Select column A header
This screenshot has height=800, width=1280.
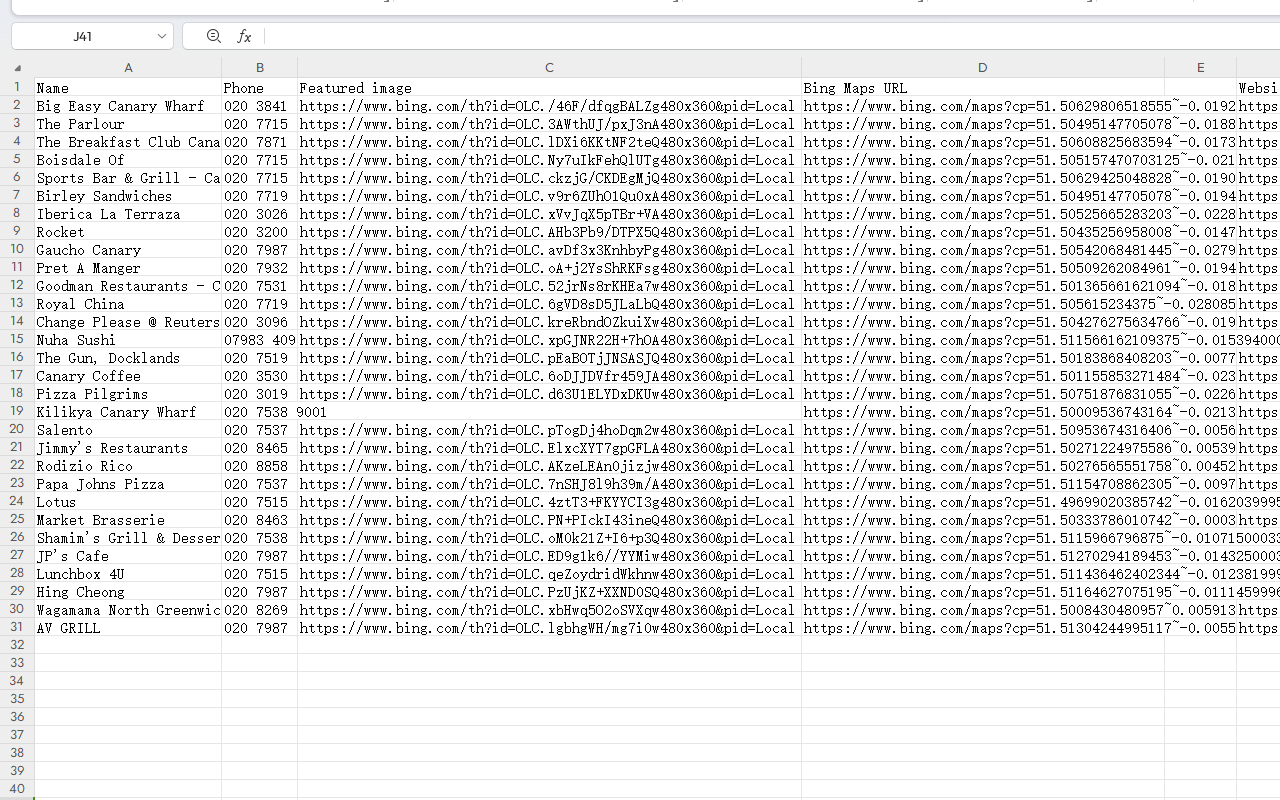128,68
